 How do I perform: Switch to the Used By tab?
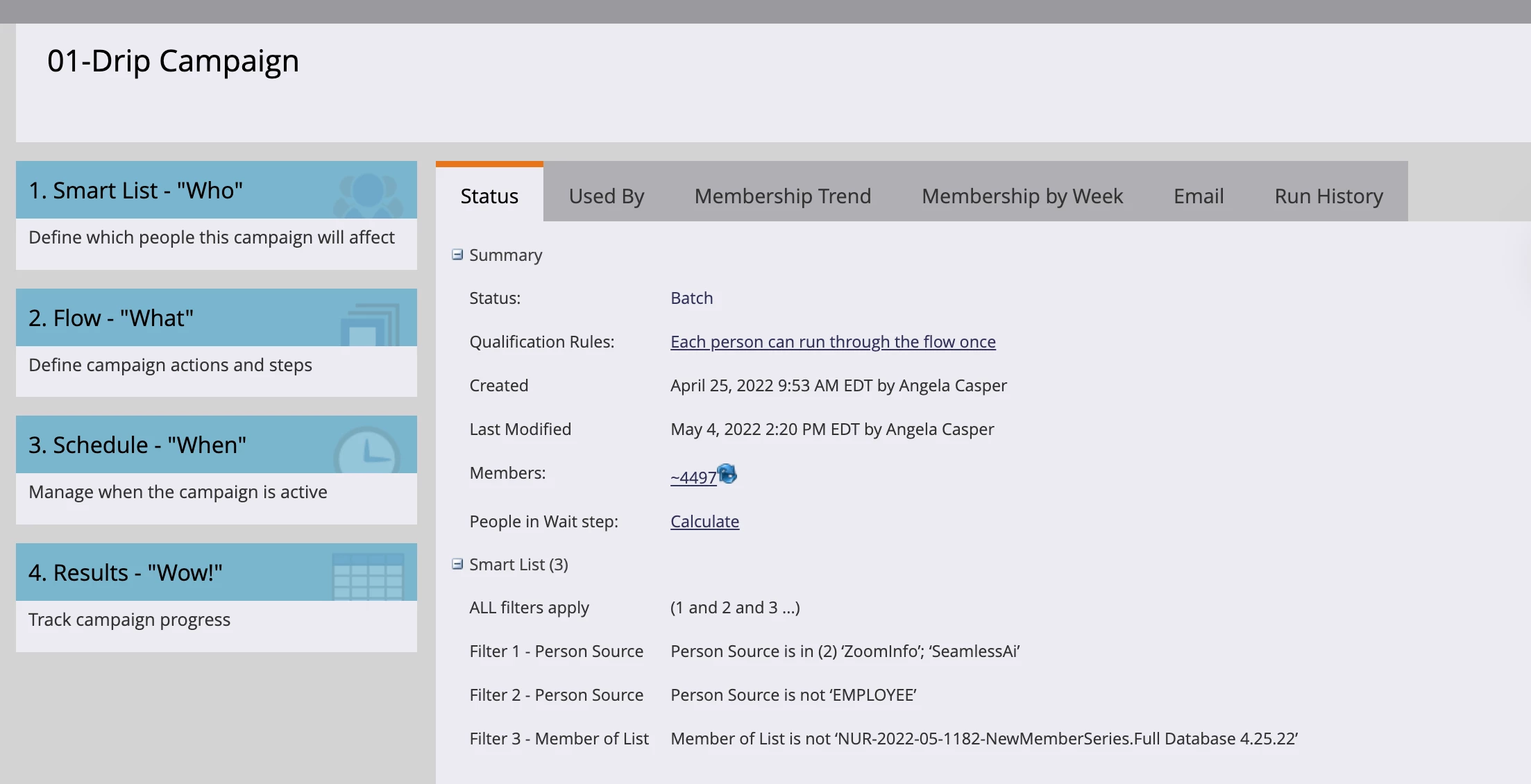pos(606,196)
